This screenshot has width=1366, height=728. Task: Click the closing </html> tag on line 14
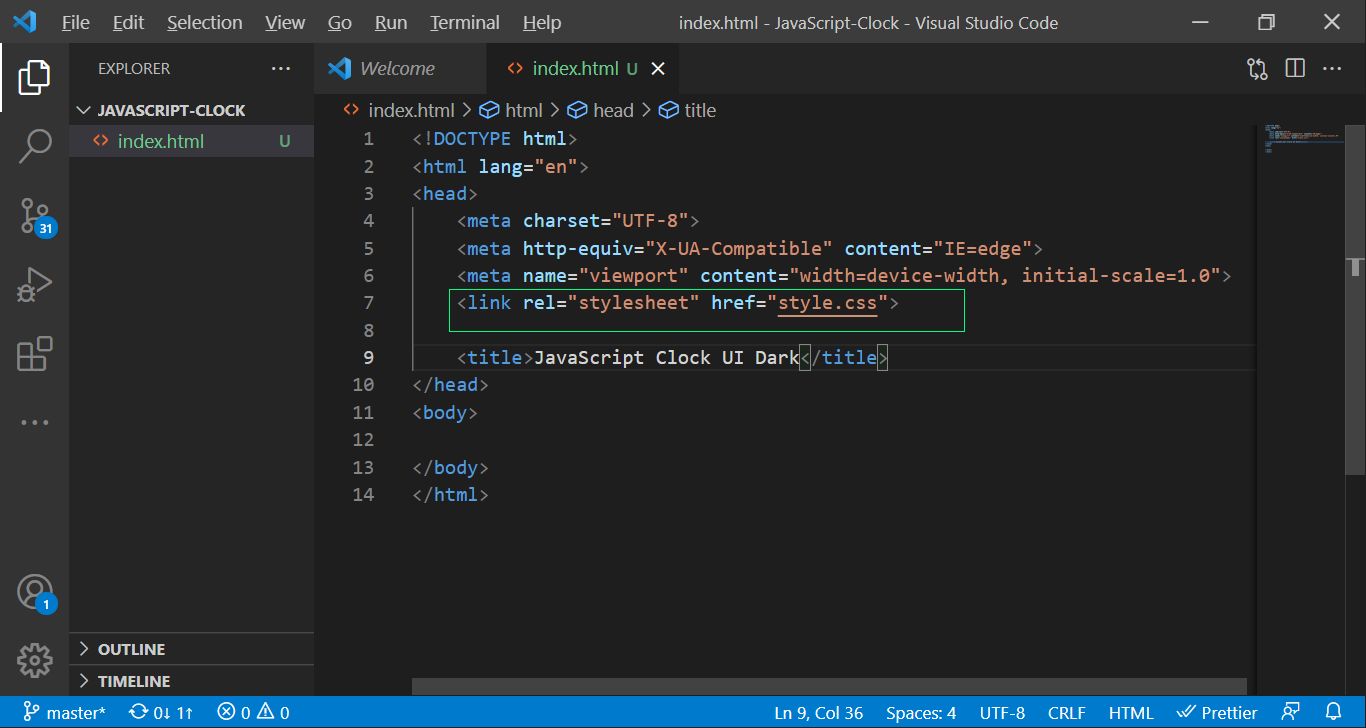pos(450,494)
